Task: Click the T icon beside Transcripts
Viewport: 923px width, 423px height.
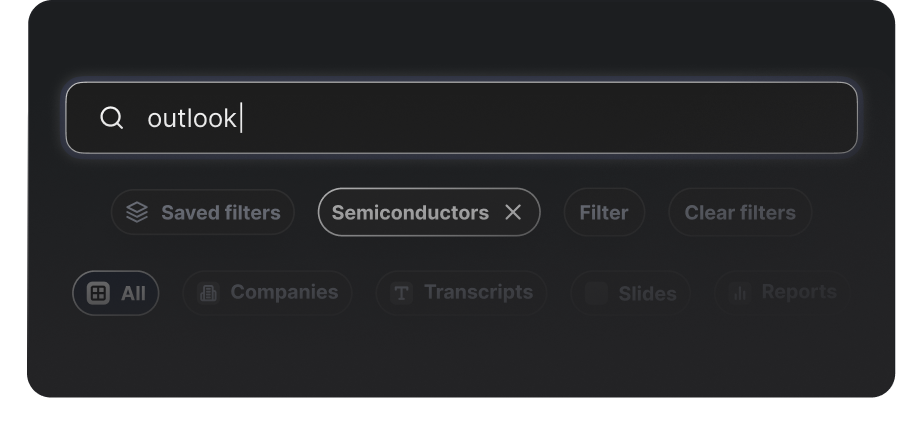Action: tap(401, 293)
